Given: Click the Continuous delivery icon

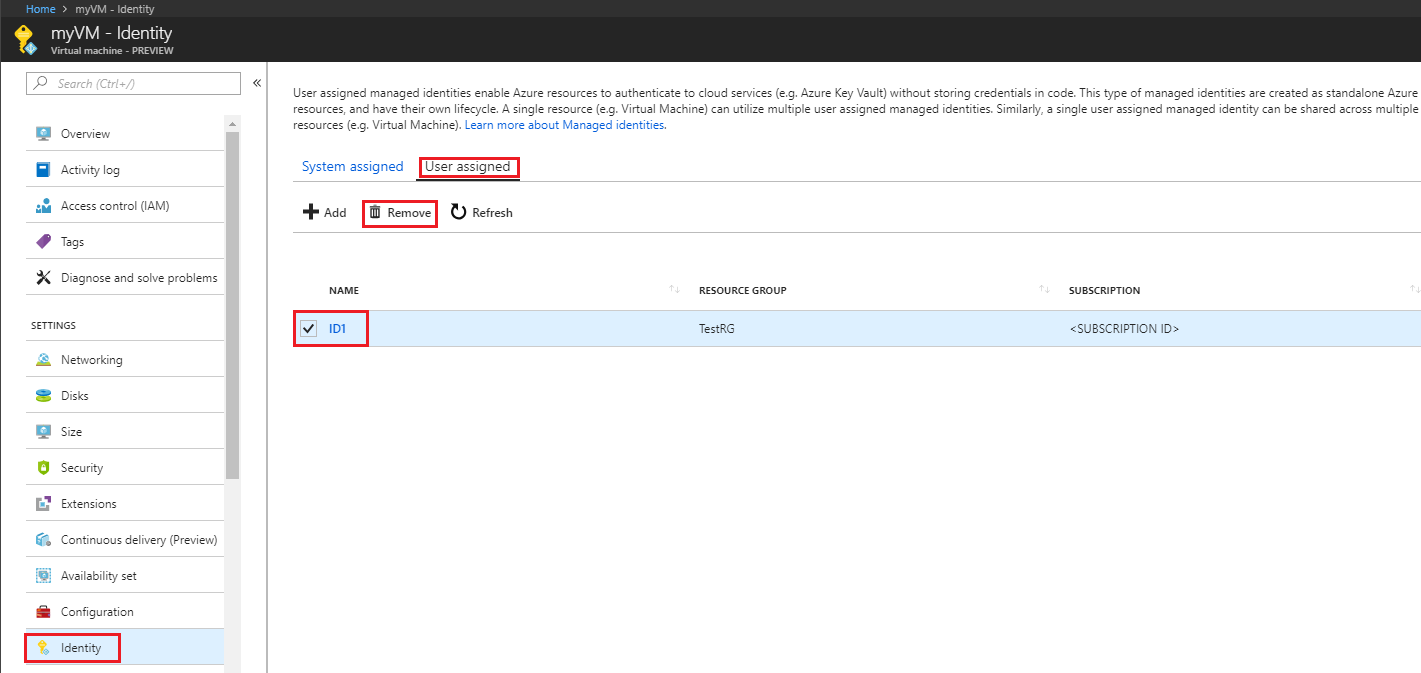Looking at the screenshot, I should [x=43, y=540].
